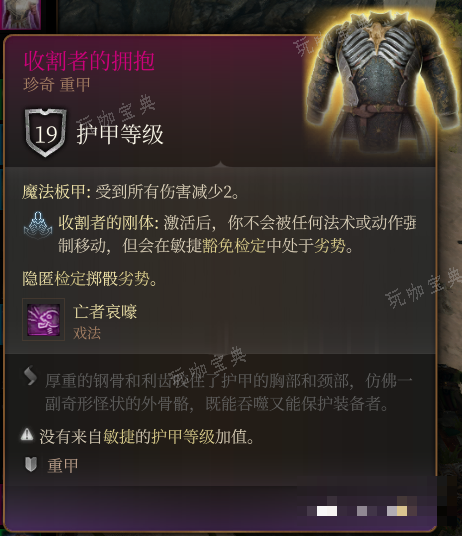Click the 亡者哀嚎 purple cantrip icon
The height and width of the screenshot is (536, 462).
click(43, 320)
